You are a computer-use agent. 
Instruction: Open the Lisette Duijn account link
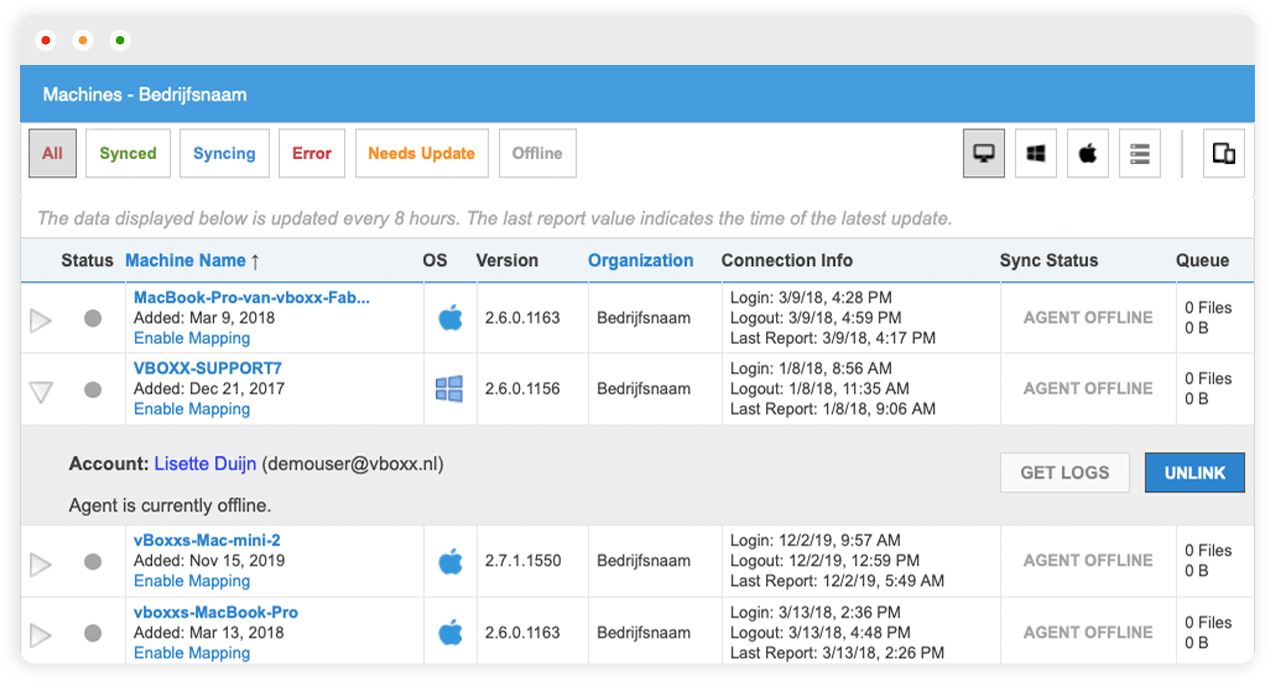click(x=205, y=464)
